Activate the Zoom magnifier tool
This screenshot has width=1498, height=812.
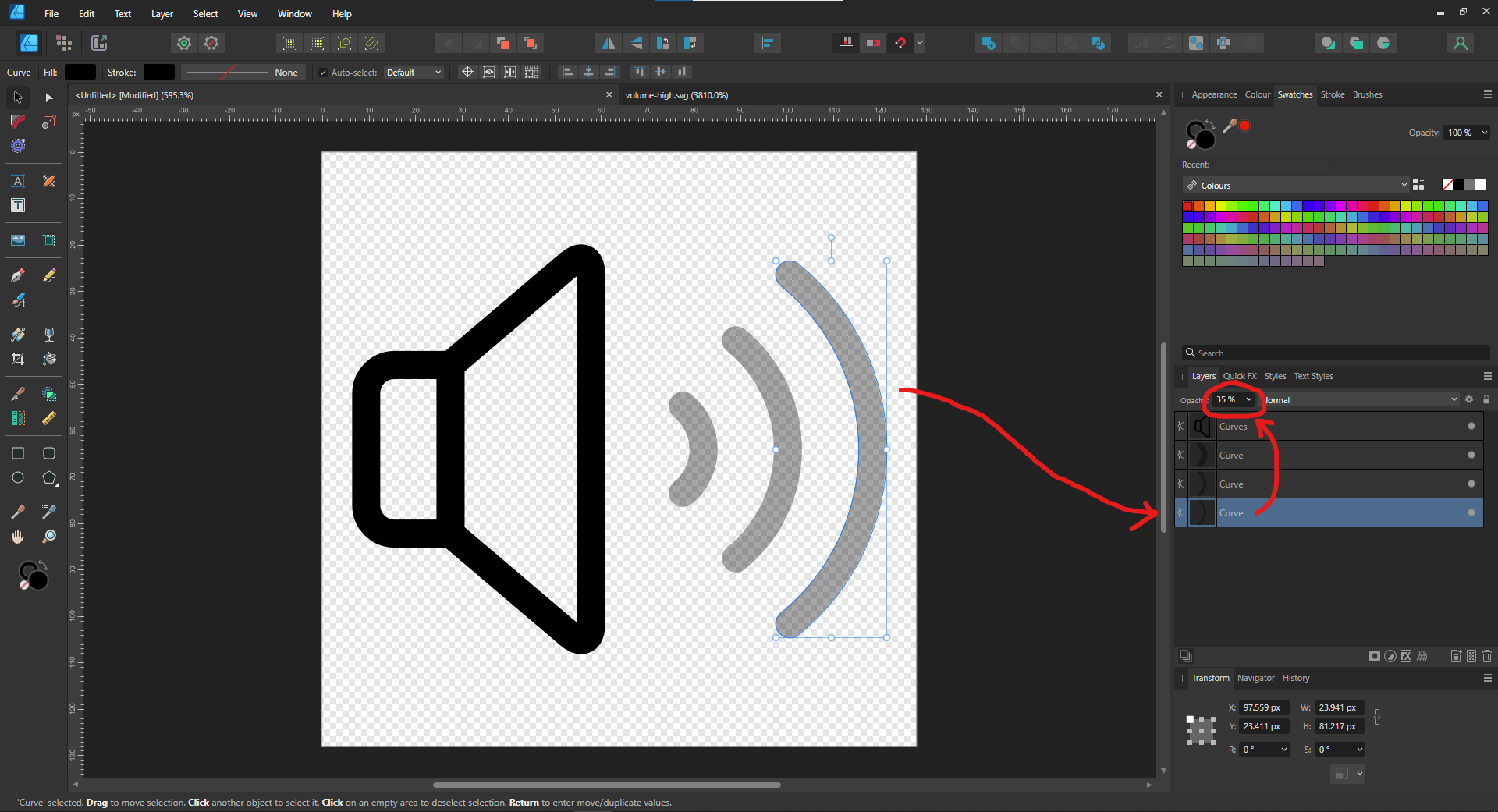click(x=49, y=537)
